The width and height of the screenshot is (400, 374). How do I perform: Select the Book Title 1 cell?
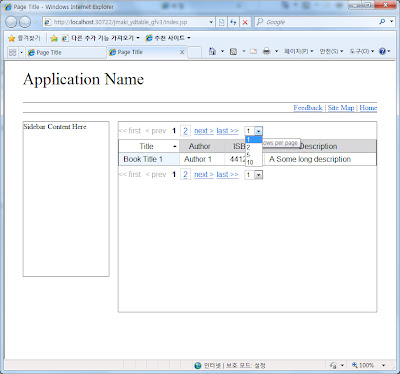pos(149,159)
